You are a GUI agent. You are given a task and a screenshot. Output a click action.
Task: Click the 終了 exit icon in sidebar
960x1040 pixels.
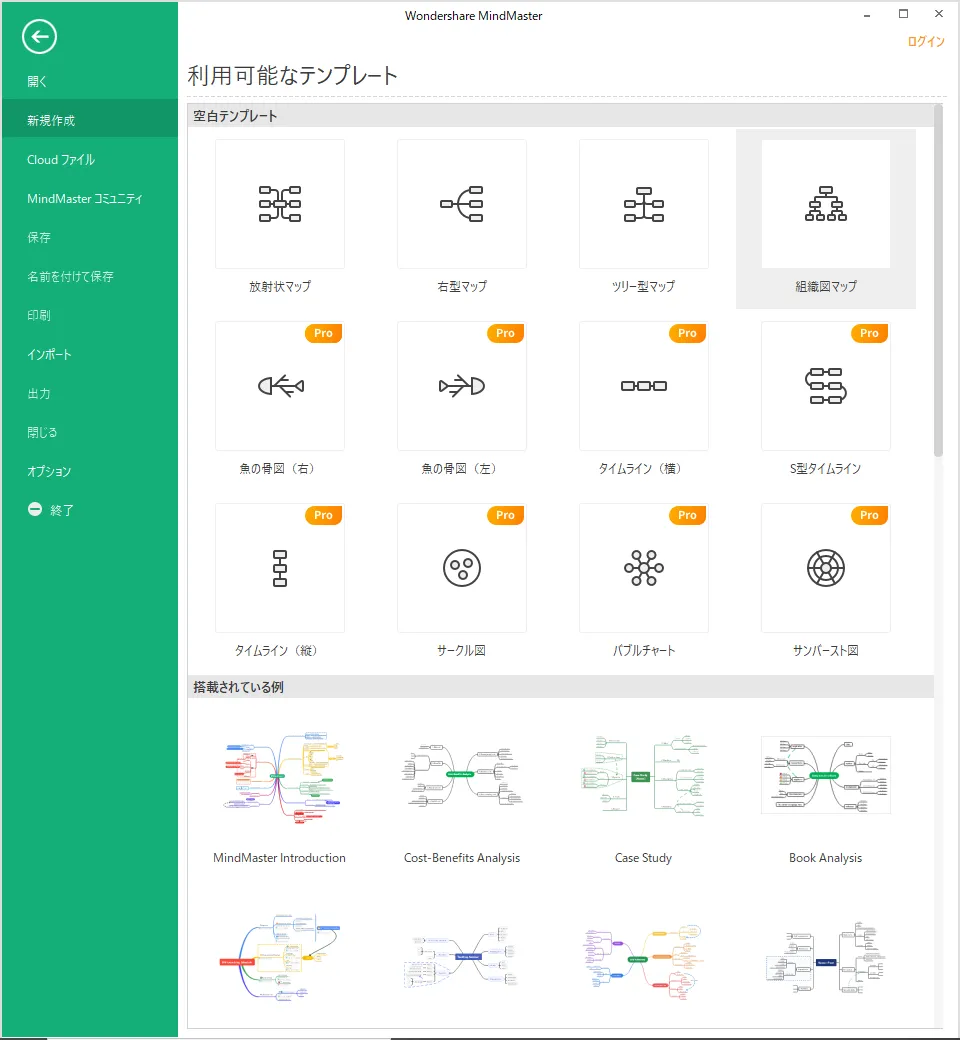click(x=35, y=509)
